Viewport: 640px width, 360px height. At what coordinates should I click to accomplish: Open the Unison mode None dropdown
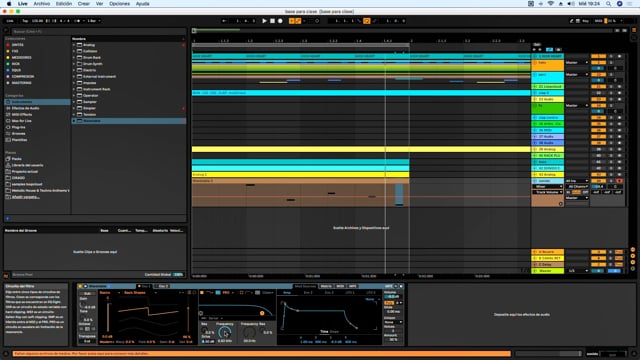point(393,322)
